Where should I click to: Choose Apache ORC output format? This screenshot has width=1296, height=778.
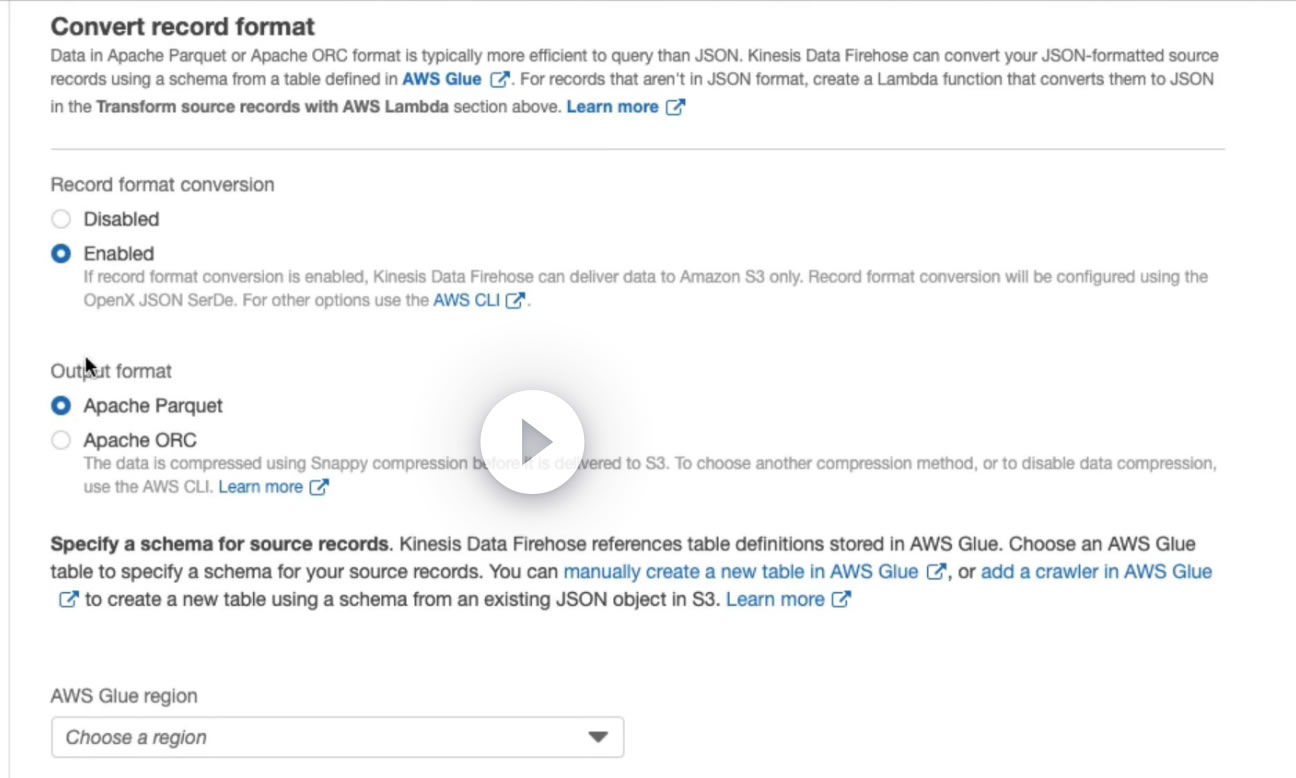[x=62, y=440]
